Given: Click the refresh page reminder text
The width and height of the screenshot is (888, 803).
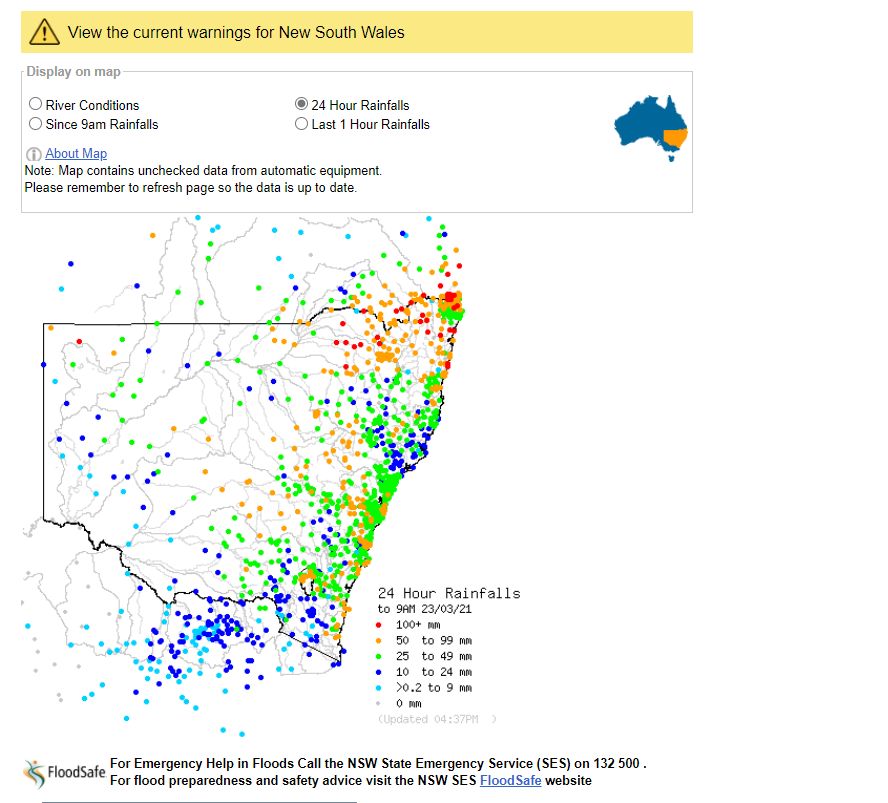Looking at the screenshot, I should (x=191, y=187).
